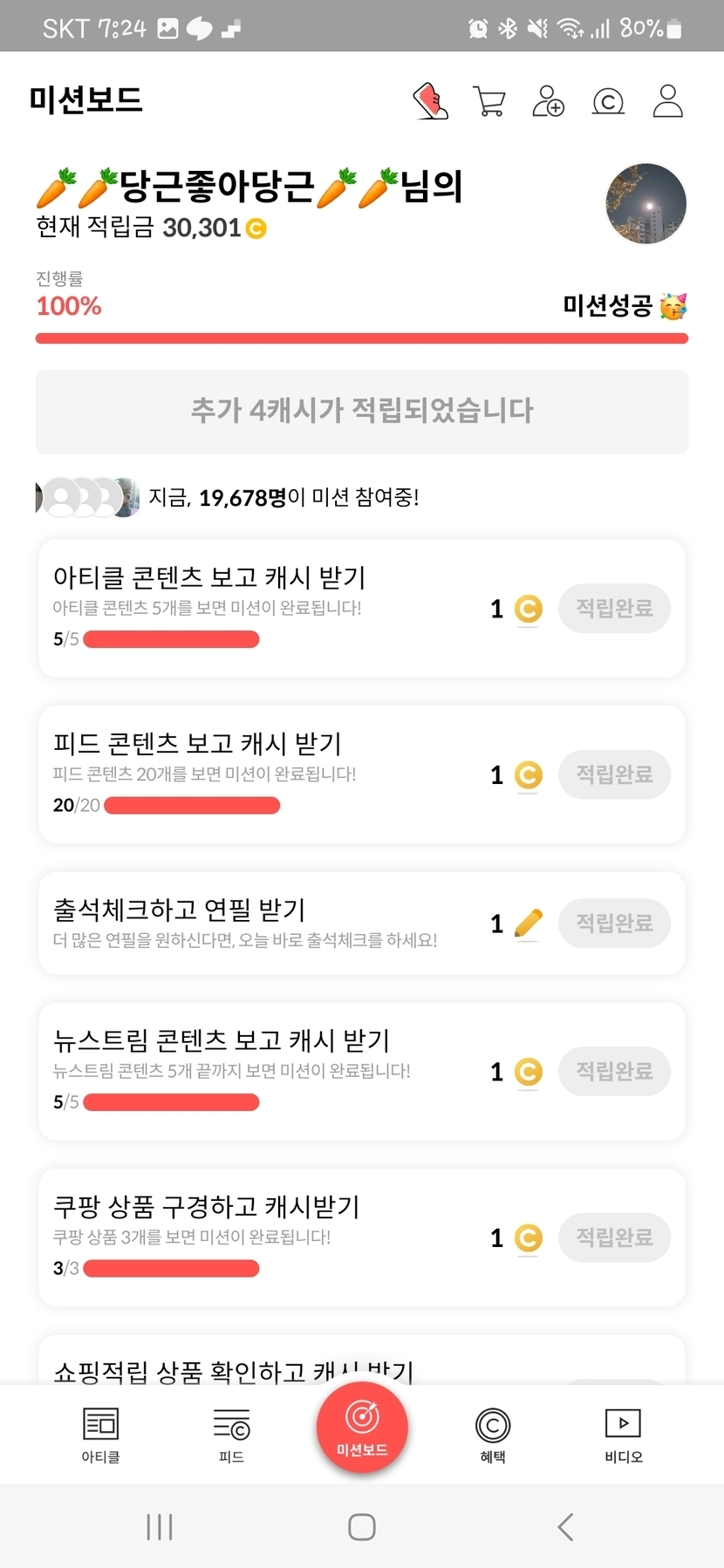This screenshot has width=724, height=1568.
Task: Tap 적립완료 on attendance check mission
Action: click(x=614, y=924)
